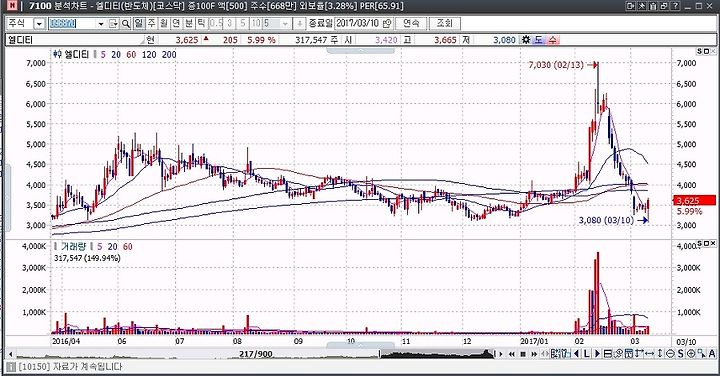Open the calendar picker beside end date
Screen dimensions: 720x376
(x=388, y=23)
